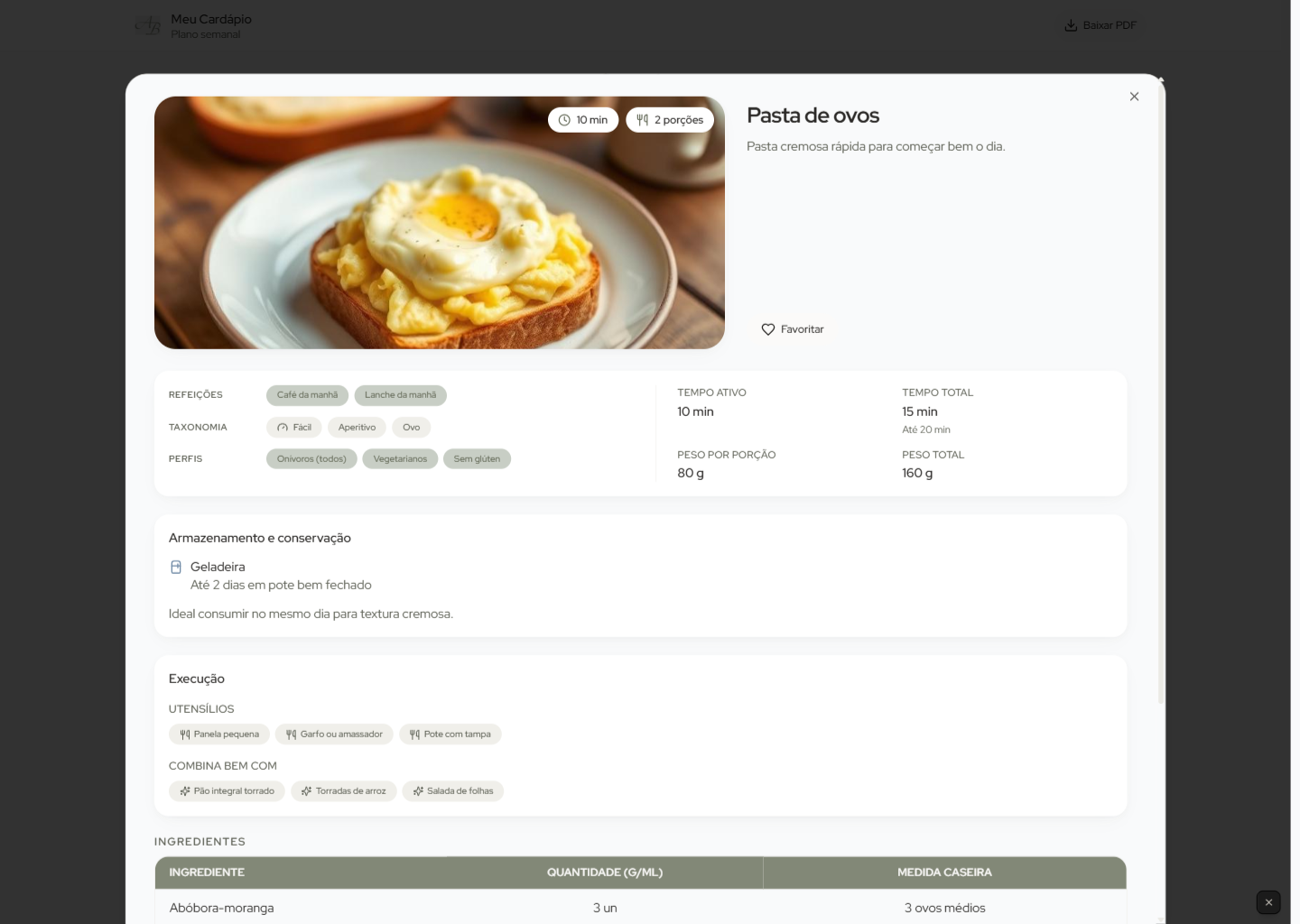Click the Plano semanal subtitle
Viewport: 1300px width, 924px height.
point(206,34)
